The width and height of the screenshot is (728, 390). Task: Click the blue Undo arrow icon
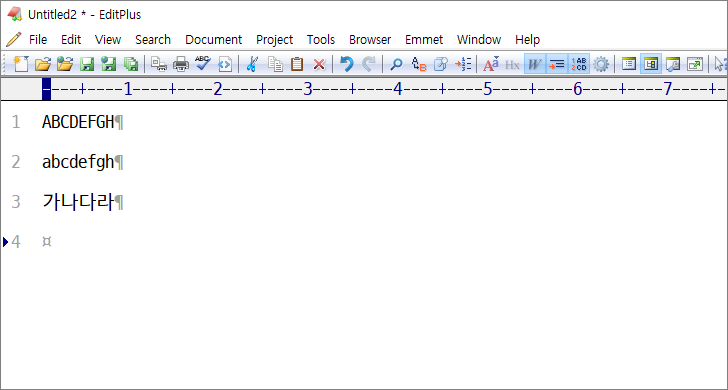click(346, 64)
